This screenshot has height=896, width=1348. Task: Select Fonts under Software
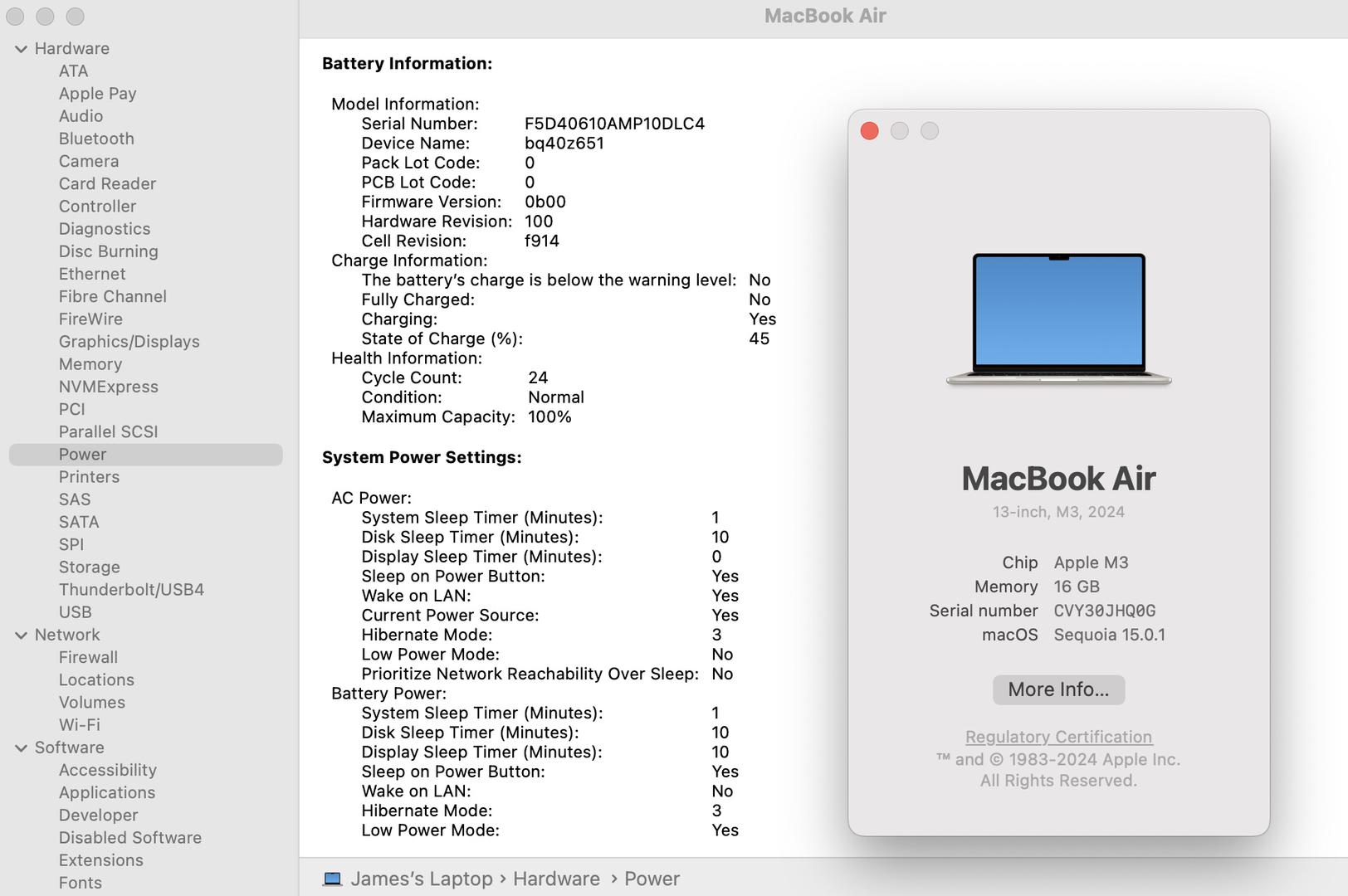(x=80, y=883)
